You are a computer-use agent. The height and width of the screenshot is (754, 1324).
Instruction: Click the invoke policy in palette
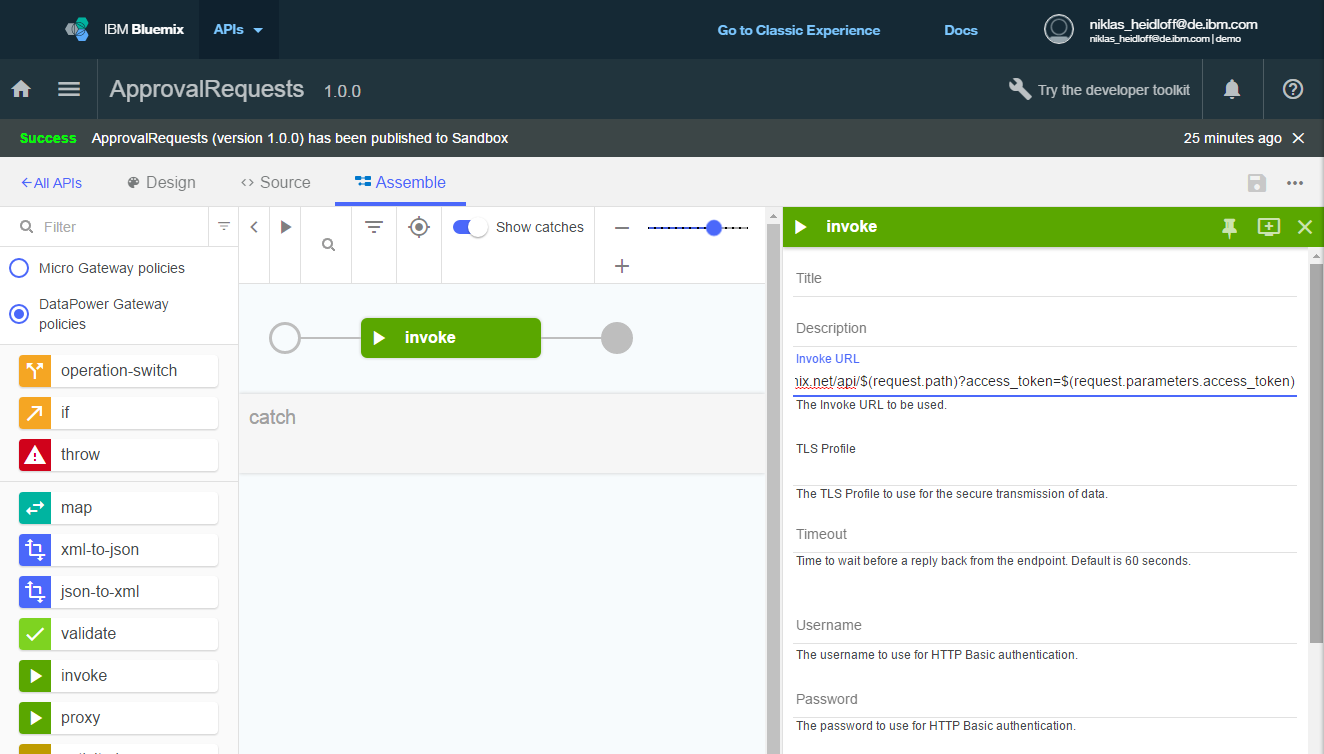(118, 676)
